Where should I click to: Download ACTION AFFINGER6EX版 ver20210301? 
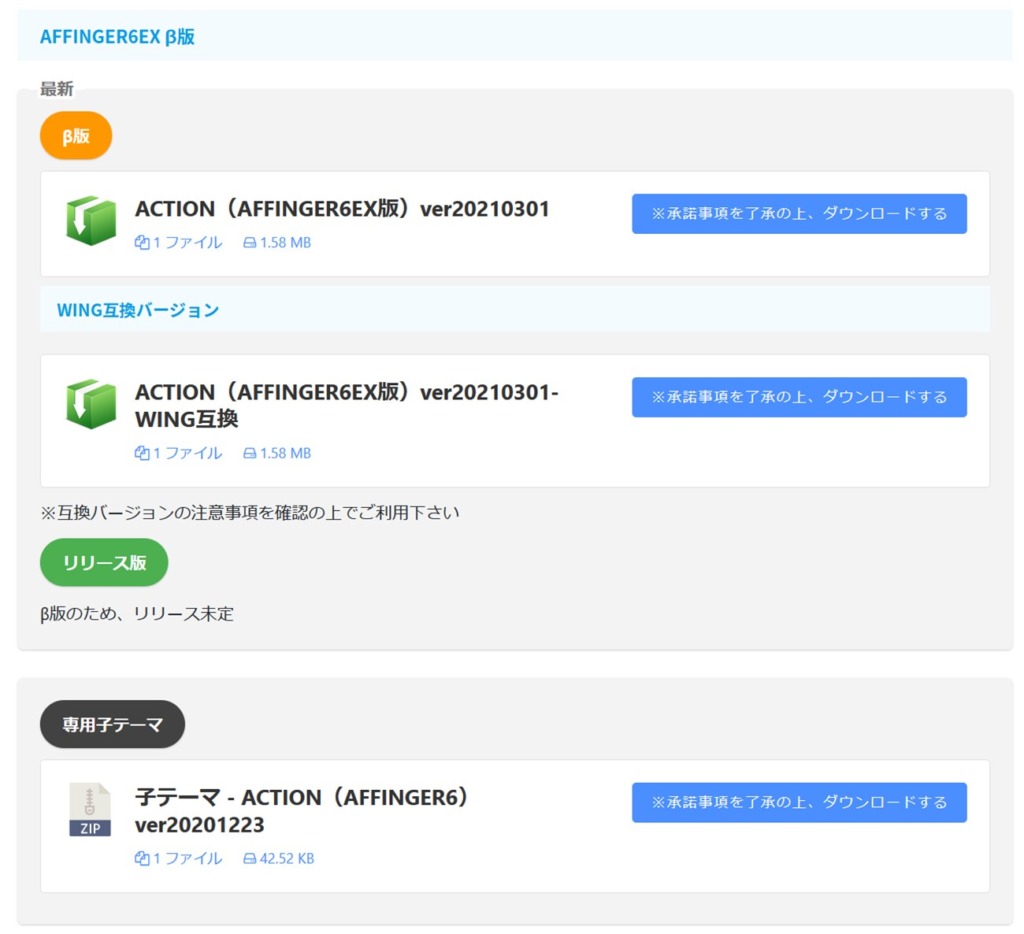(x=799, y=214)
